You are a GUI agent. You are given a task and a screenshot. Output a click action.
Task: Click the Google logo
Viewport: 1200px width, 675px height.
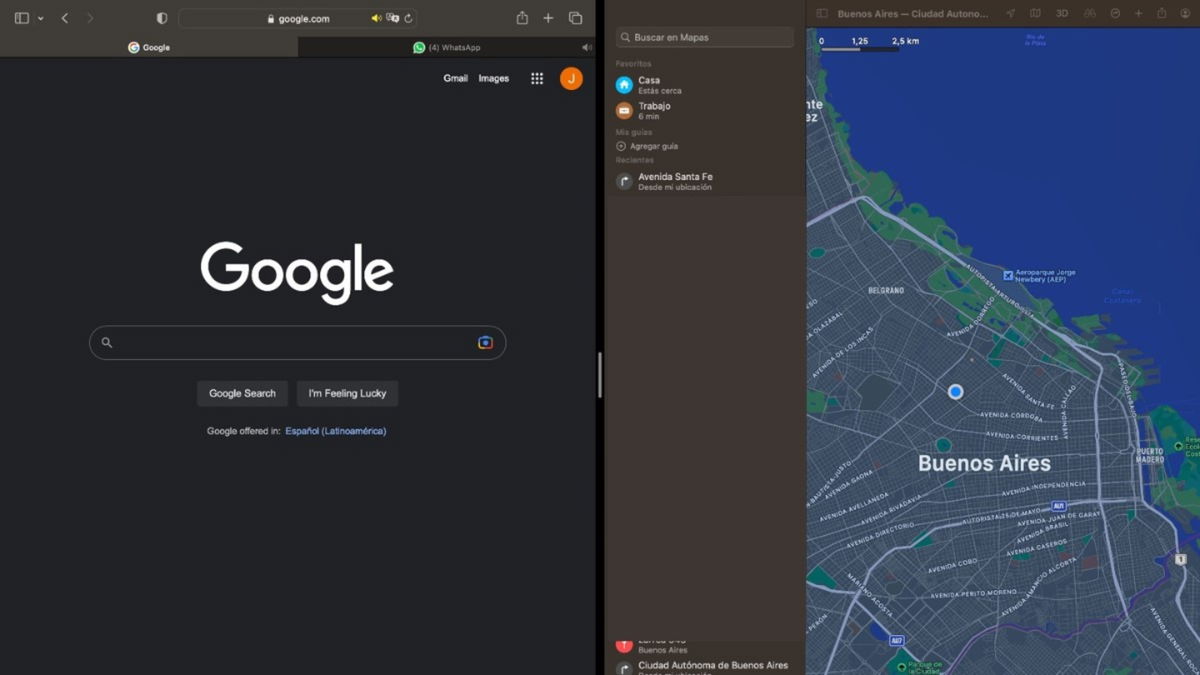coord(297,271)
